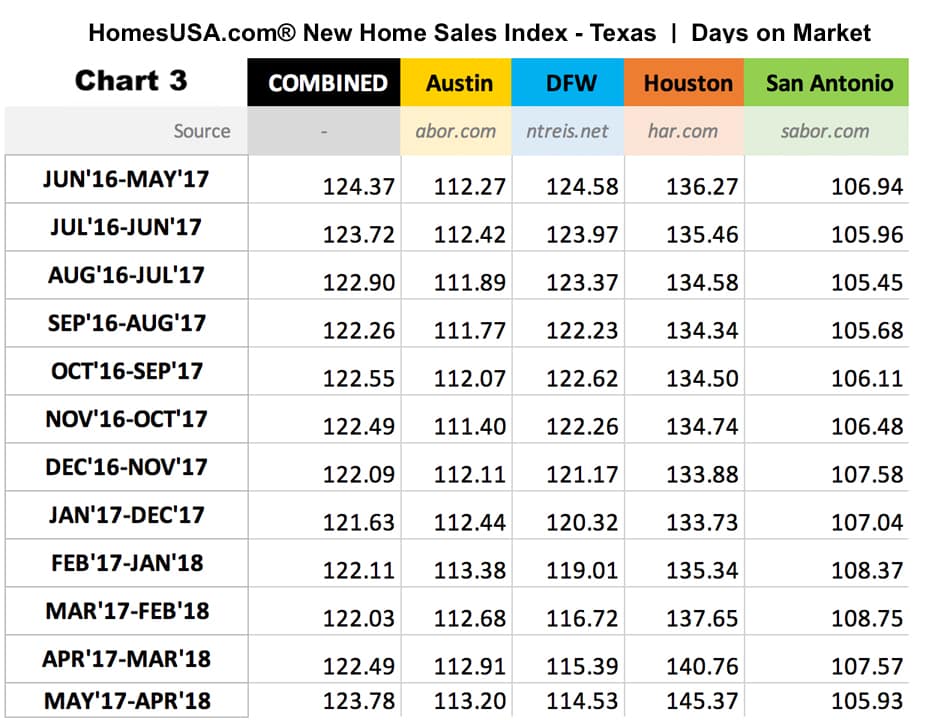
Task: Click the blue DFW header
Action: [x=568, y=83]
